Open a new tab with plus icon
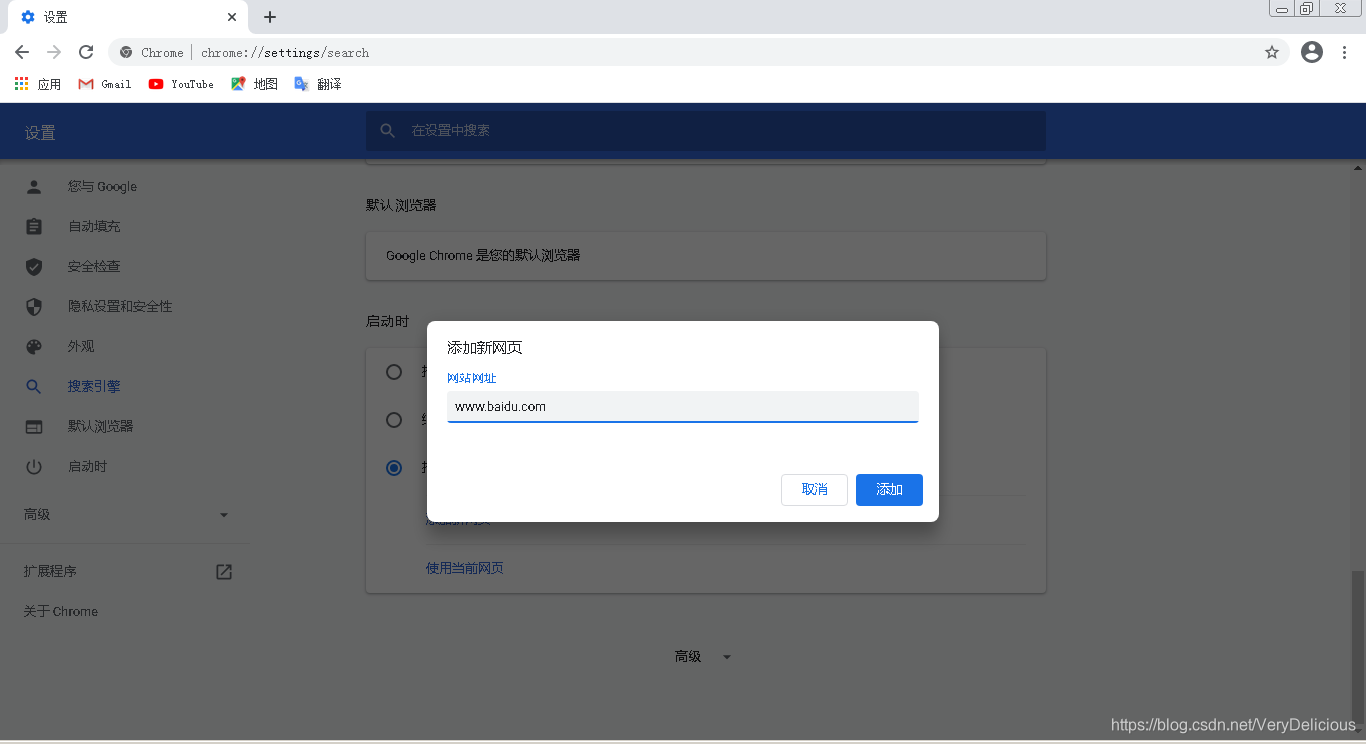Screen dimensions: 1366x744 point(270,17)
